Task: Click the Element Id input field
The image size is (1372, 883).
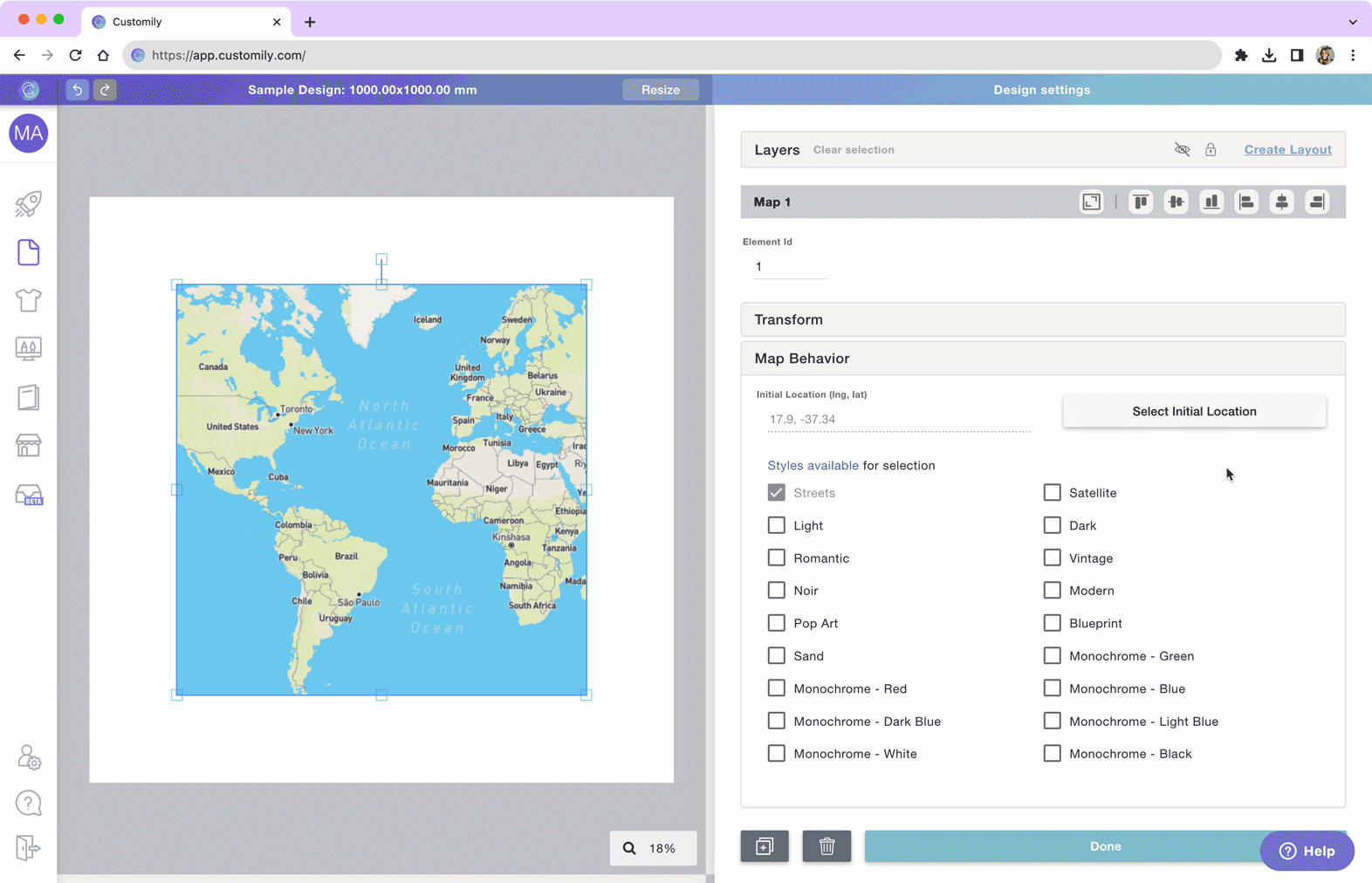Action: [790, 267]
